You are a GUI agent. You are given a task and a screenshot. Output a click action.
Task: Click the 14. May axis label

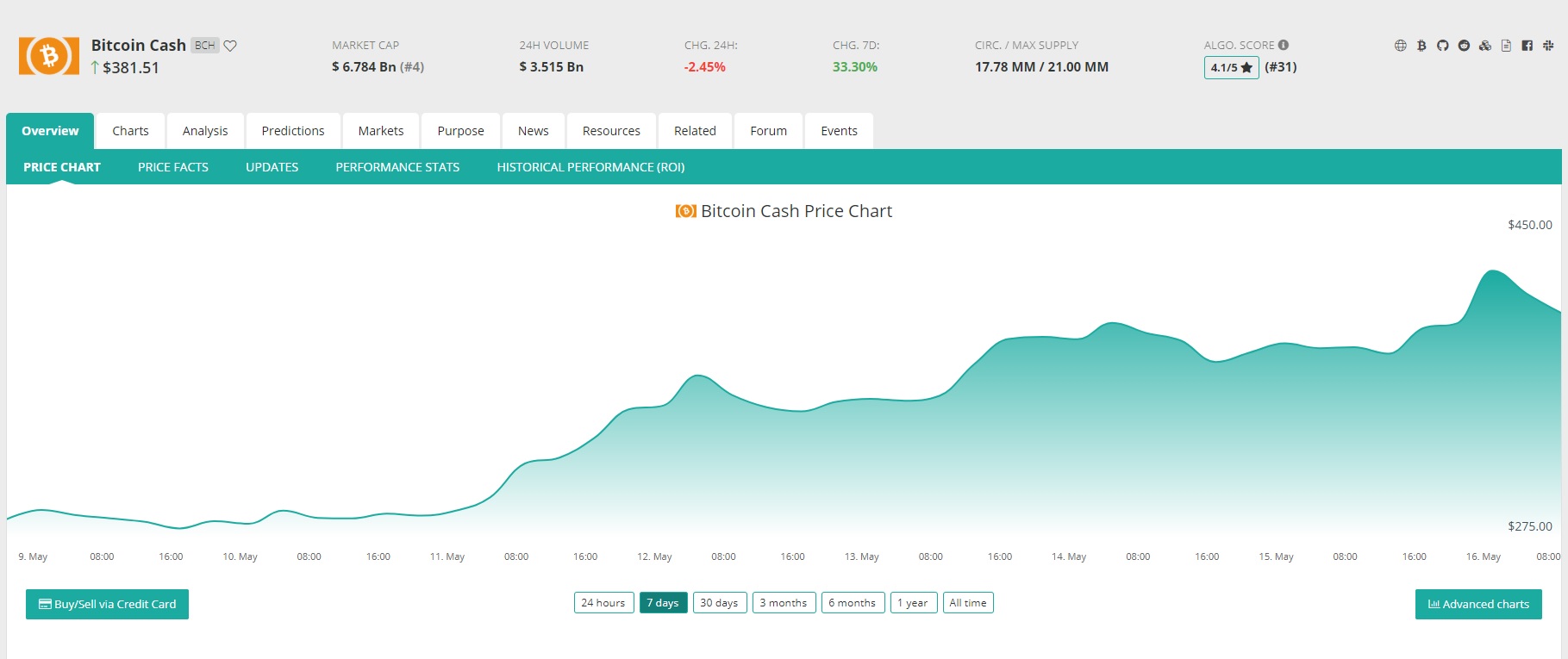click(1069, 556)
